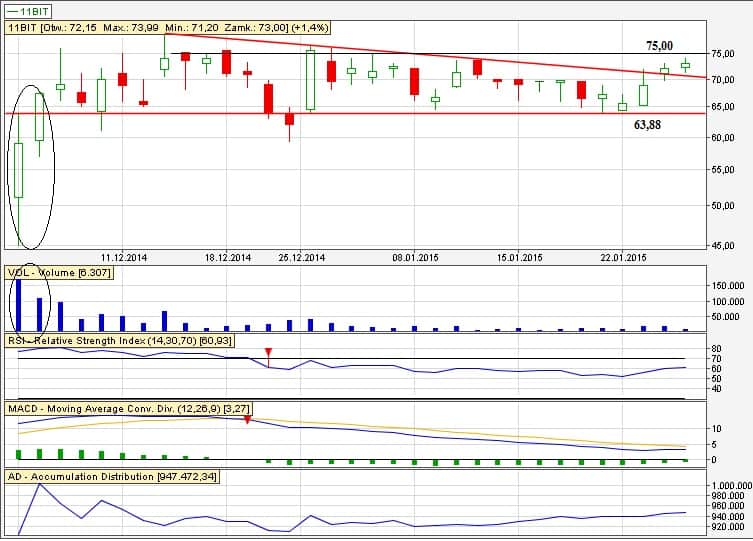This screenshot has width=753, height=541.
Task: Select the red horizontal support line
Action: (400, 113)
